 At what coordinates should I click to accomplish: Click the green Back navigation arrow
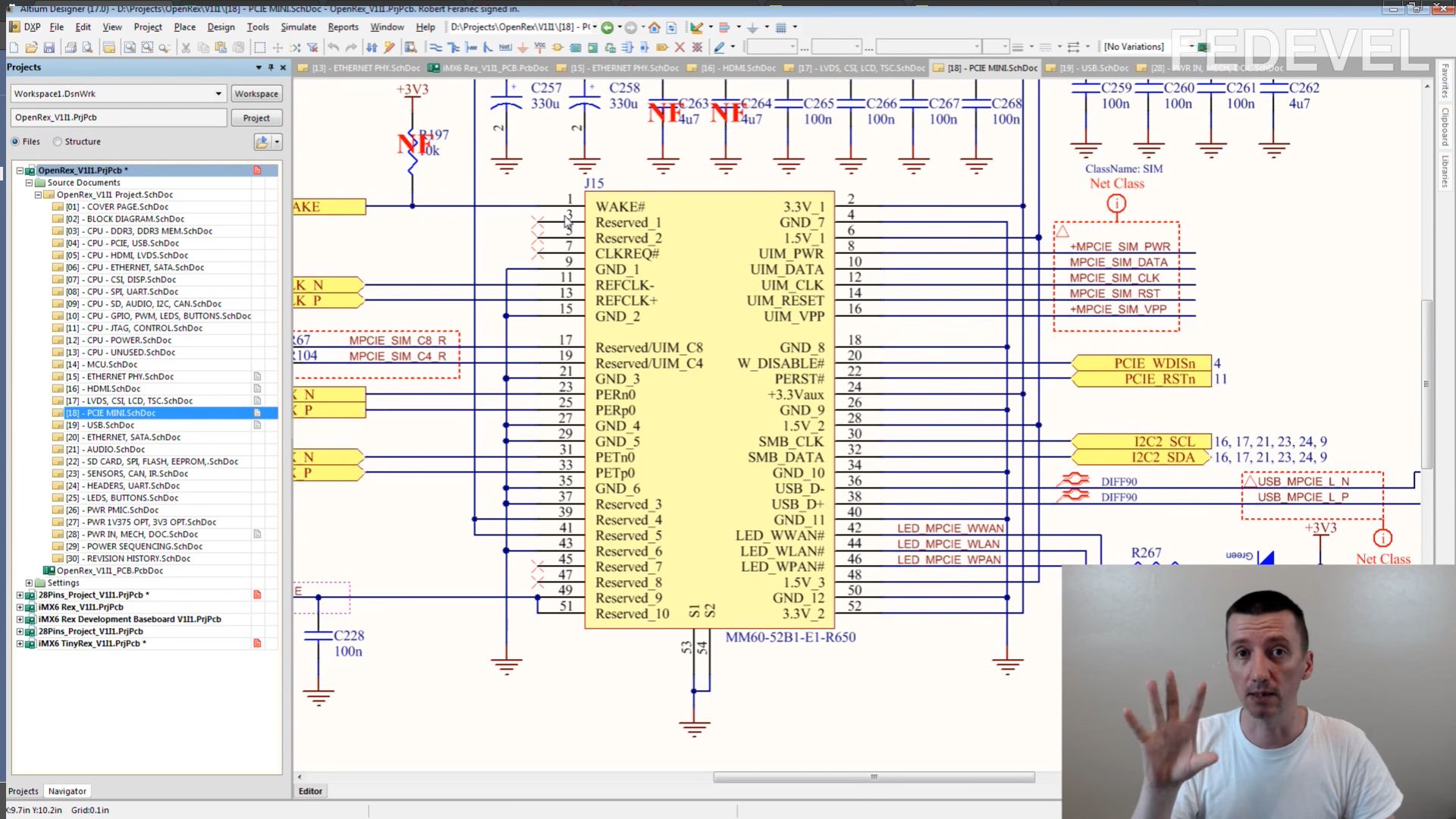pos(607,27)
